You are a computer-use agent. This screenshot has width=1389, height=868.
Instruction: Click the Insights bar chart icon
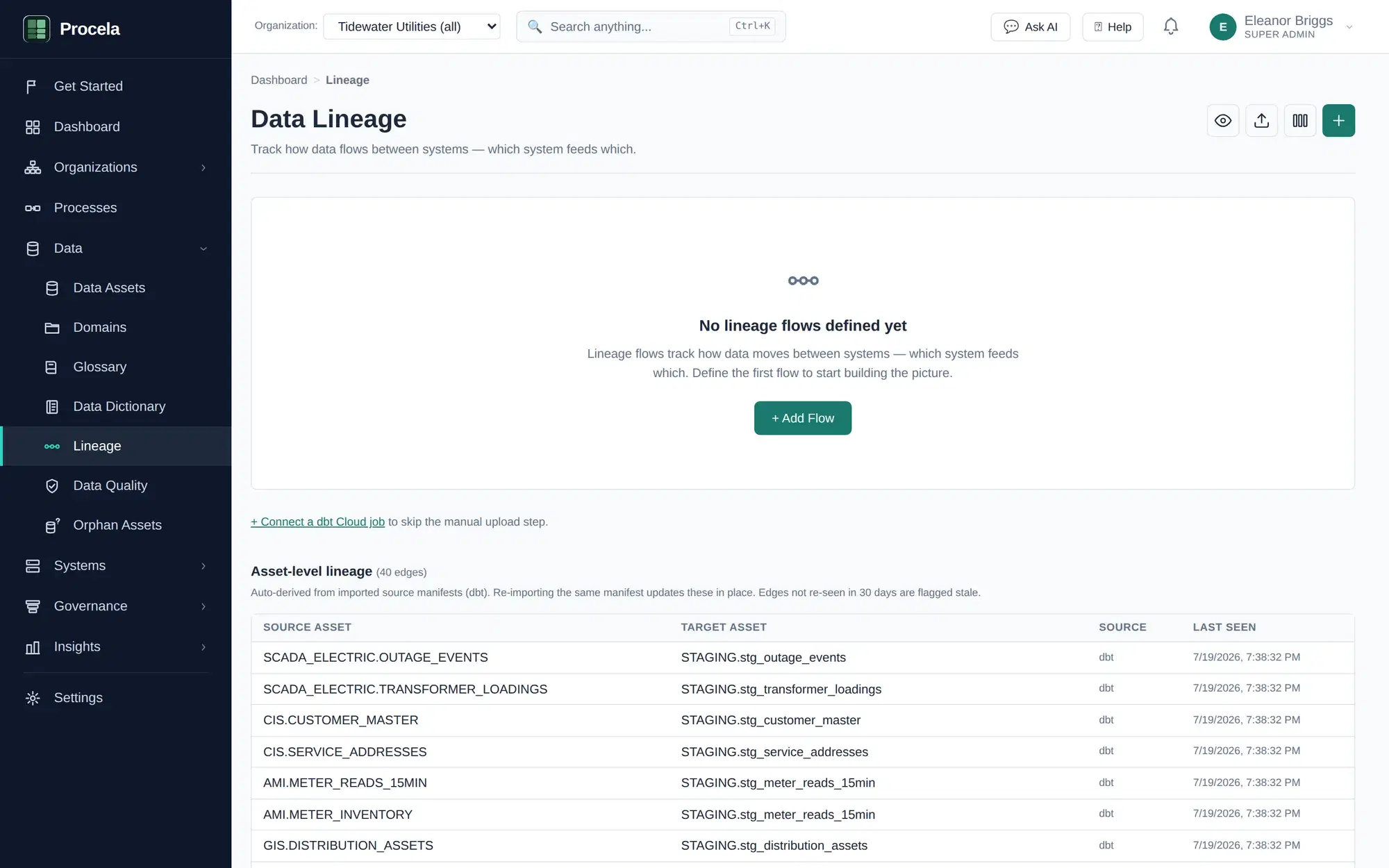pyautogui.click(x=32, y=647)
